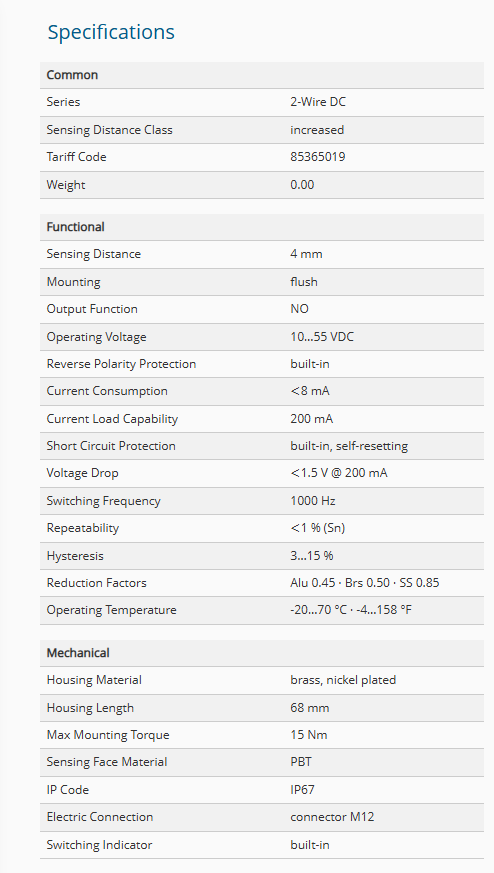
Task: Click the Weight value 0.00
Action: [302, 184]
